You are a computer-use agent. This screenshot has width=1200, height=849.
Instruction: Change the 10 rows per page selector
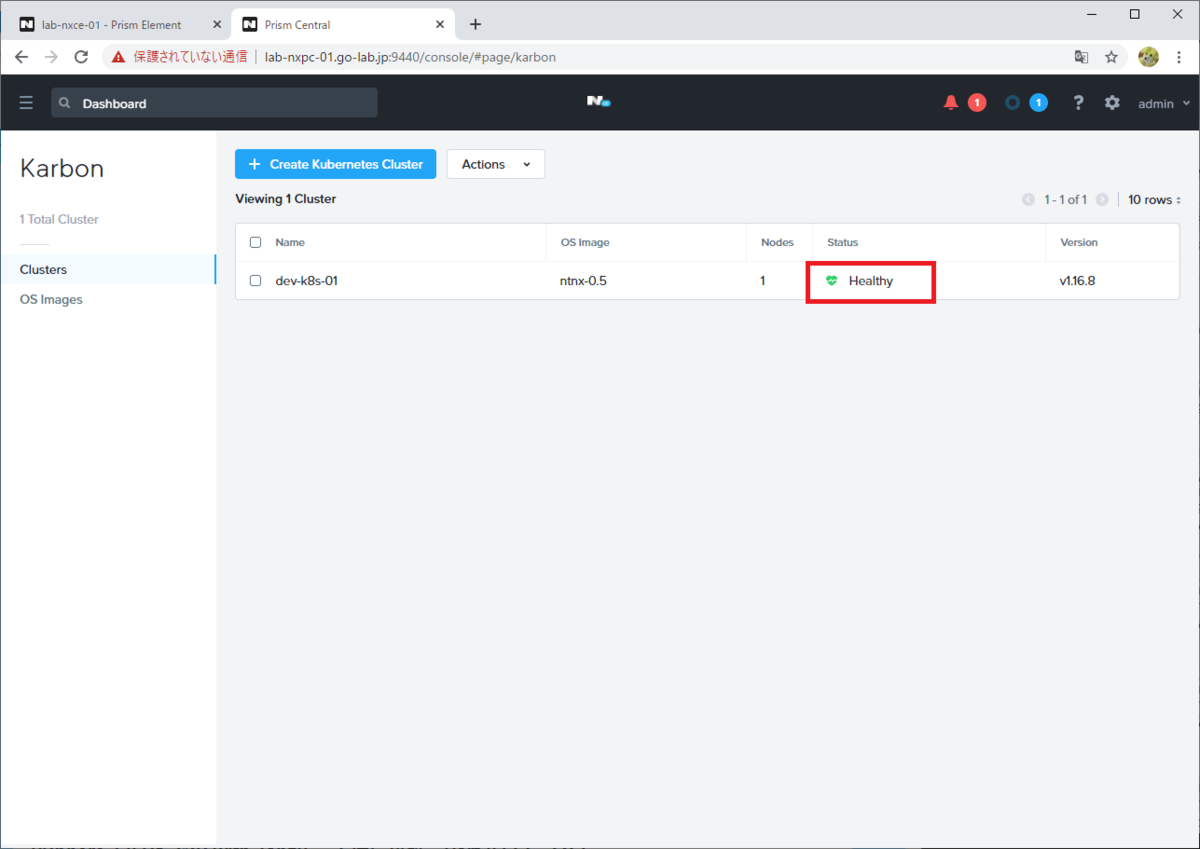point(1154,200)
